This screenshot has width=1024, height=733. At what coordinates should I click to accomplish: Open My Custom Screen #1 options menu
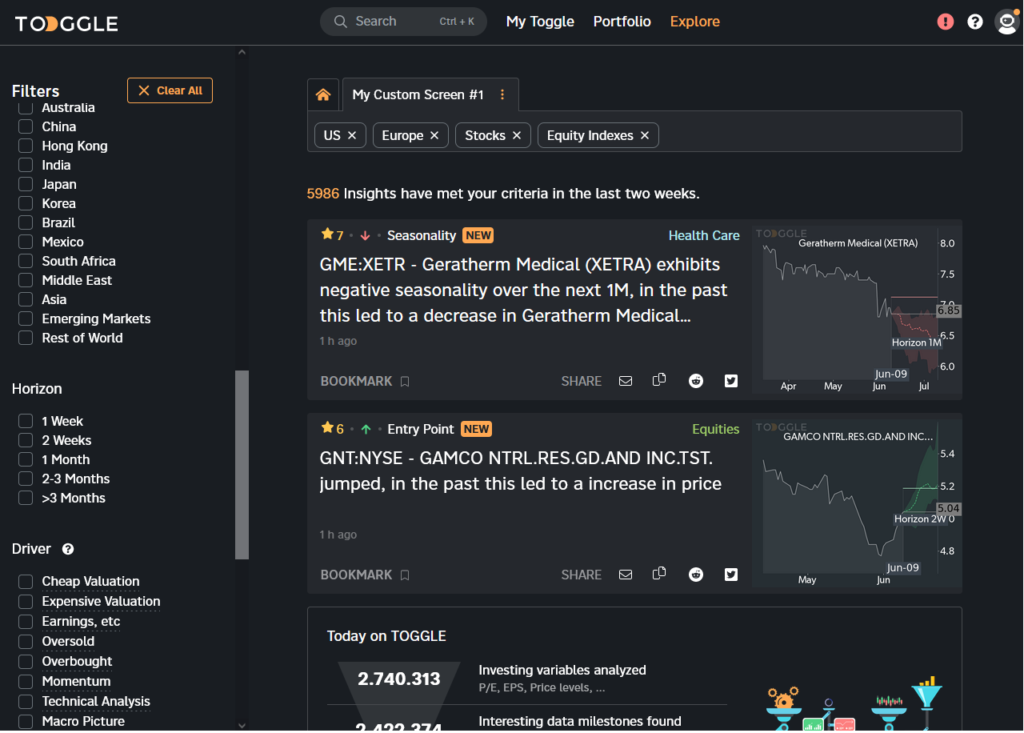(x=502, y=95)
